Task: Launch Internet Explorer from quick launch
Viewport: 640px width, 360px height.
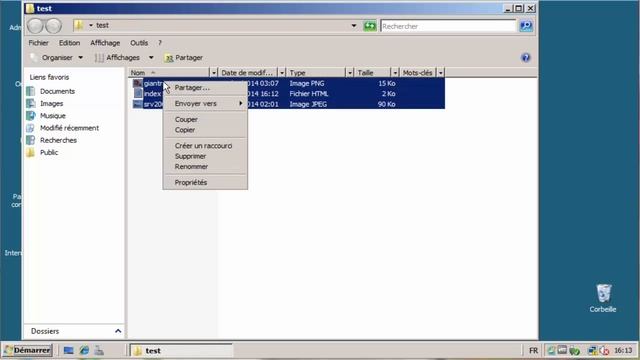Action: [x=84, y=350]
